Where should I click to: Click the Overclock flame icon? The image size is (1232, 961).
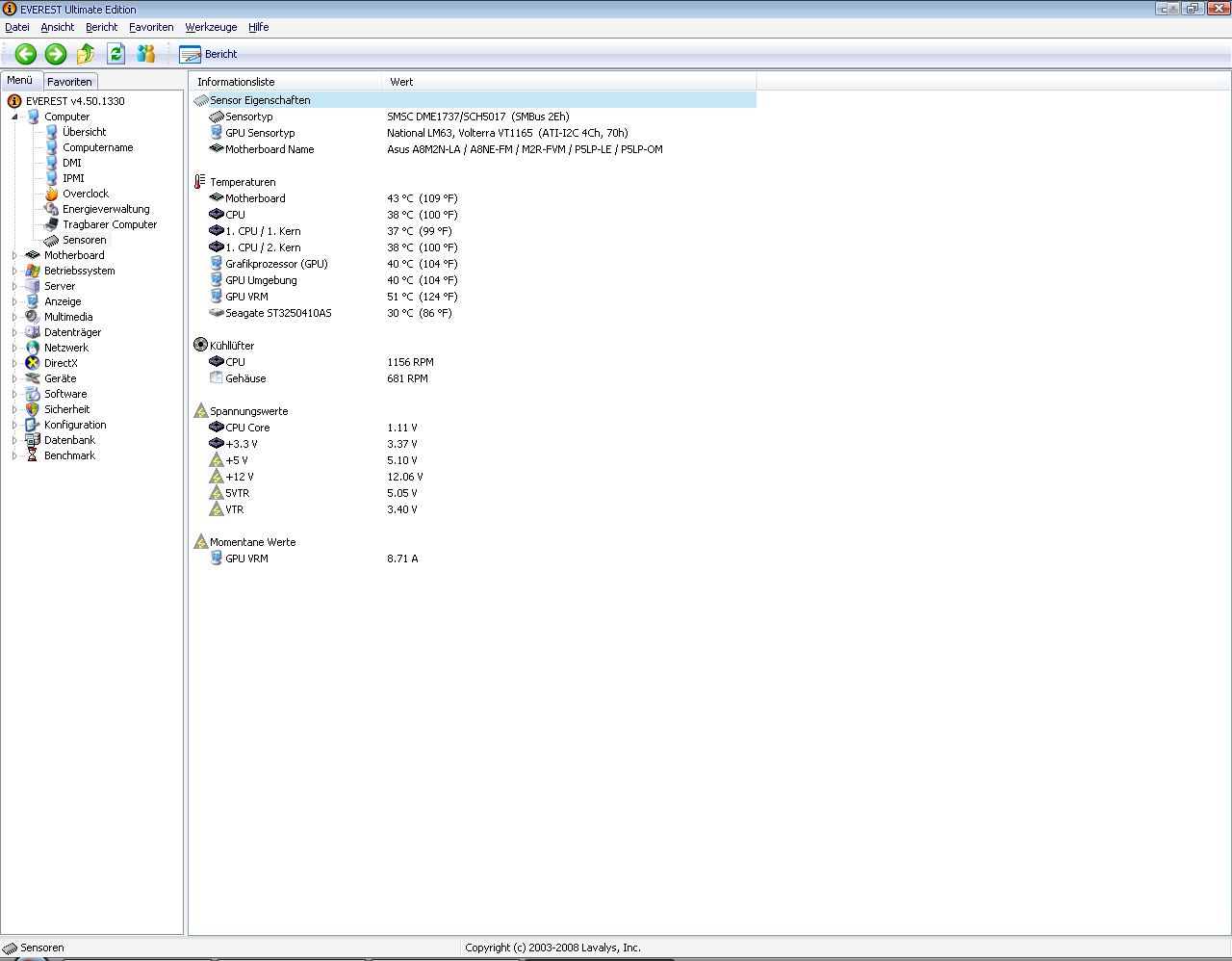click(52, 194)
